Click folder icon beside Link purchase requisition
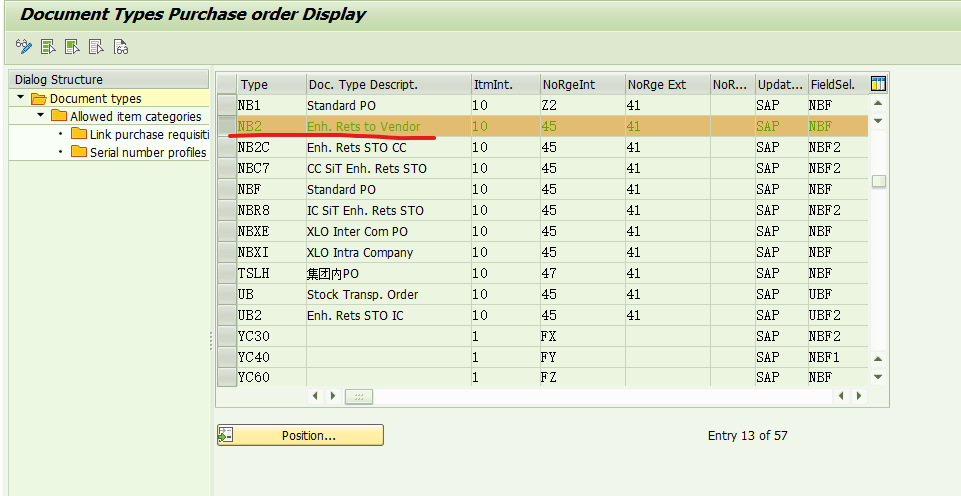 point(79,134)
